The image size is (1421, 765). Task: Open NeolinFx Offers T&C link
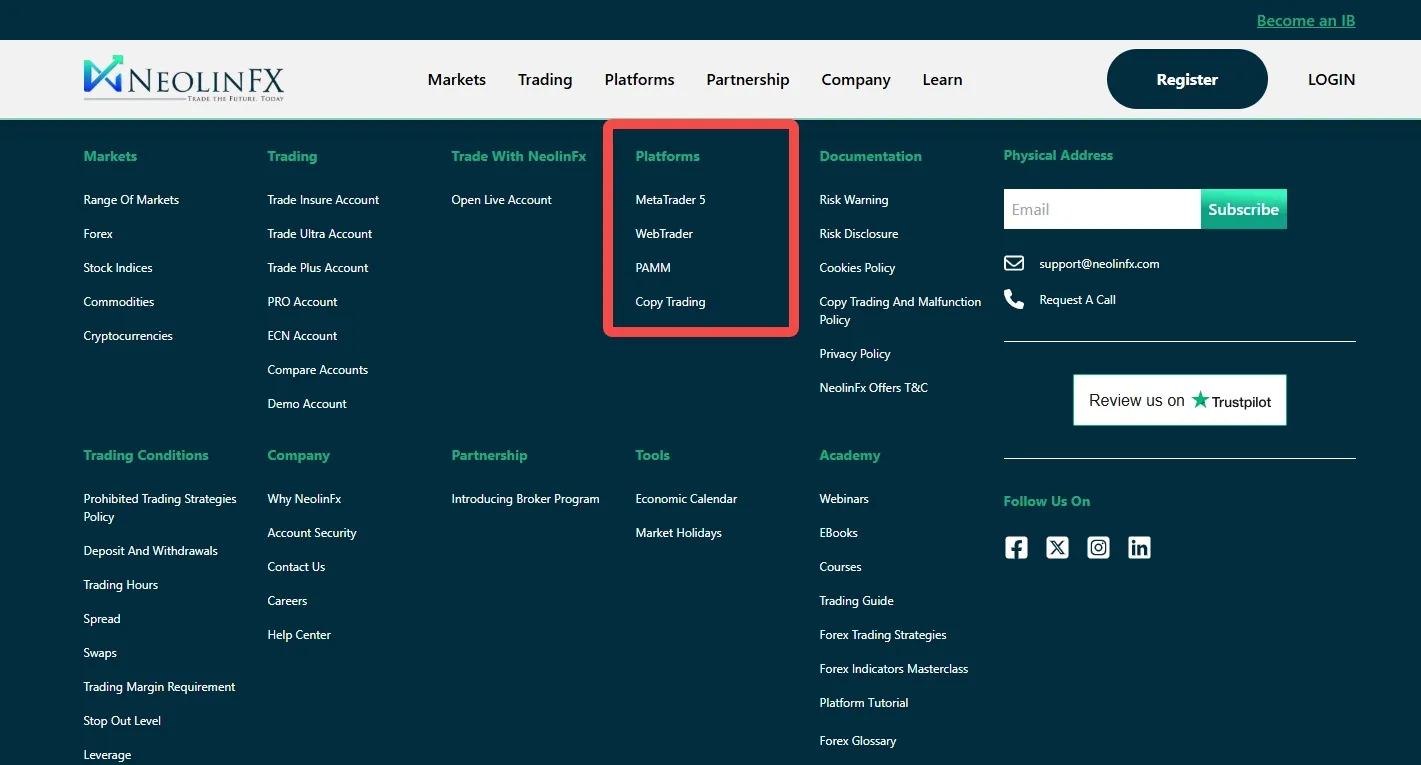point(874,388)
